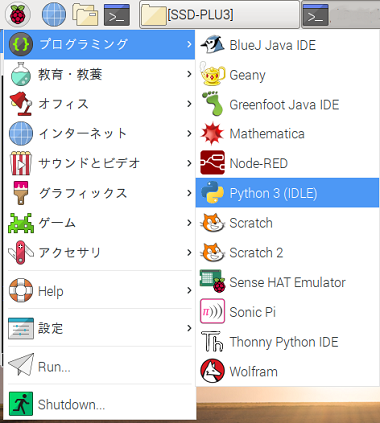Open the file manager folders icon in the taskbar

[85, 14]
